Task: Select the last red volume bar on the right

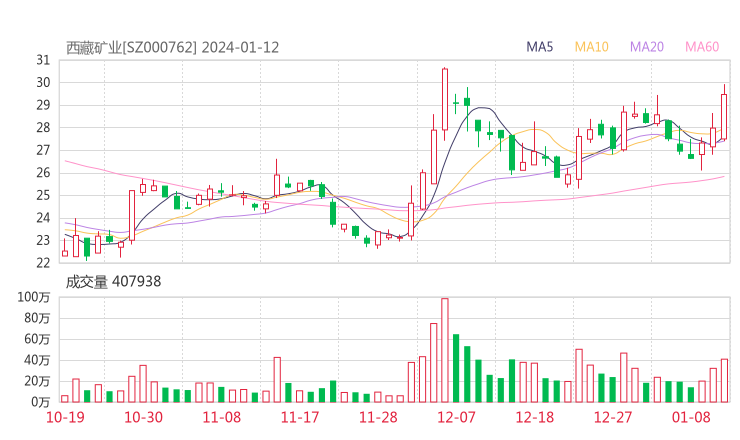Action: pyautogui.click(x=724, y=381)
